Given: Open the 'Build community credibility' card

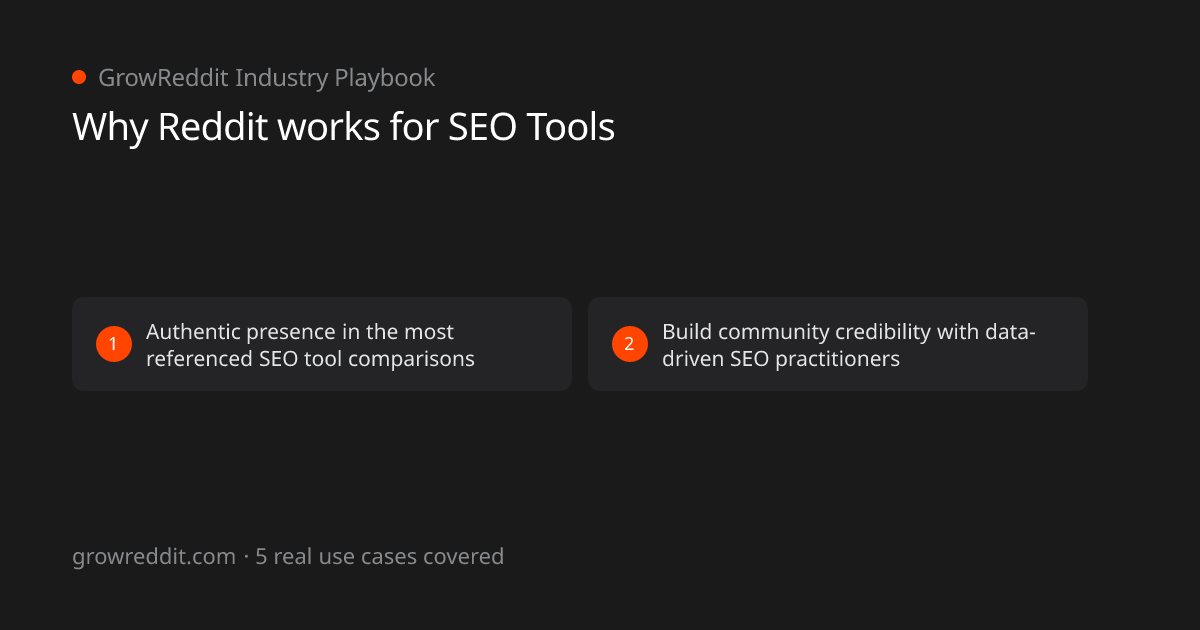Looking at the screenshot, I should [x=838, y=344].
